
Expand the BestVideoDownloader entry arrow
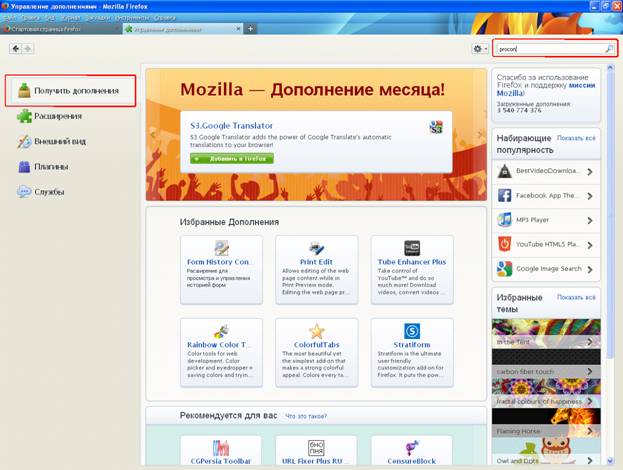pyautogui.click(x=590, y=172)
